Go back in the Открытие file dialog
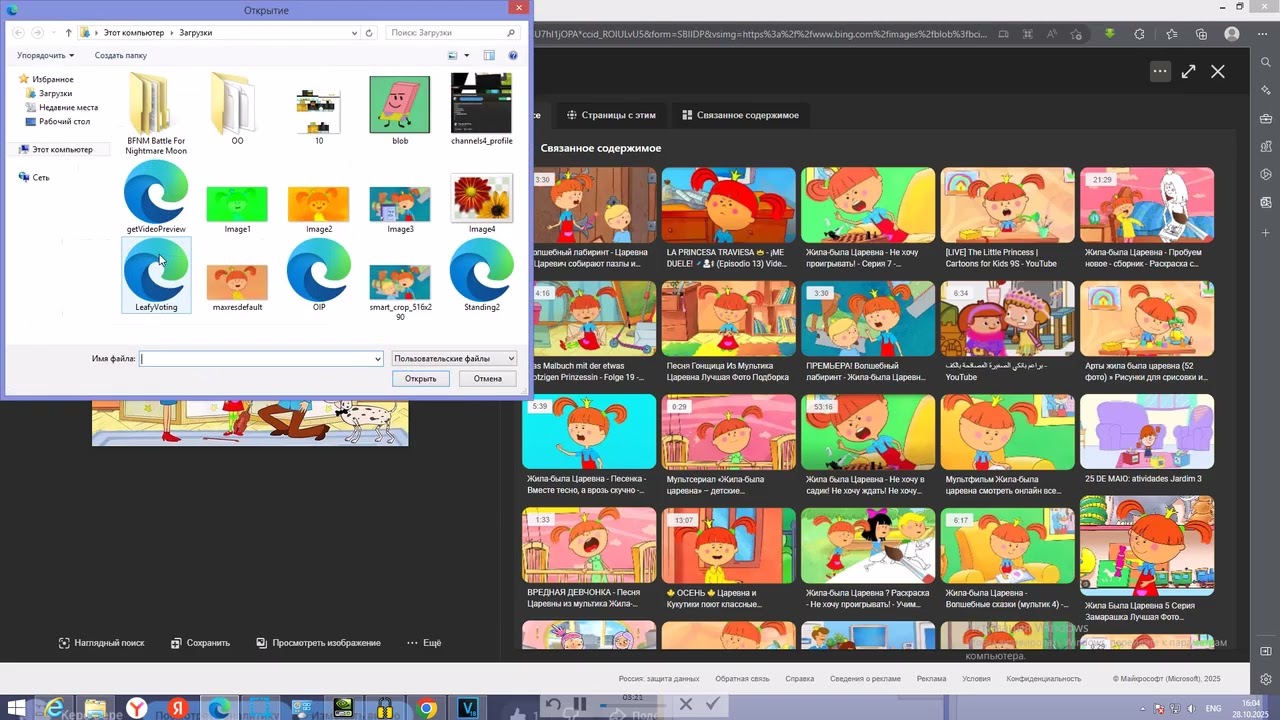The image size is (1280, 720). coord(19,33)
